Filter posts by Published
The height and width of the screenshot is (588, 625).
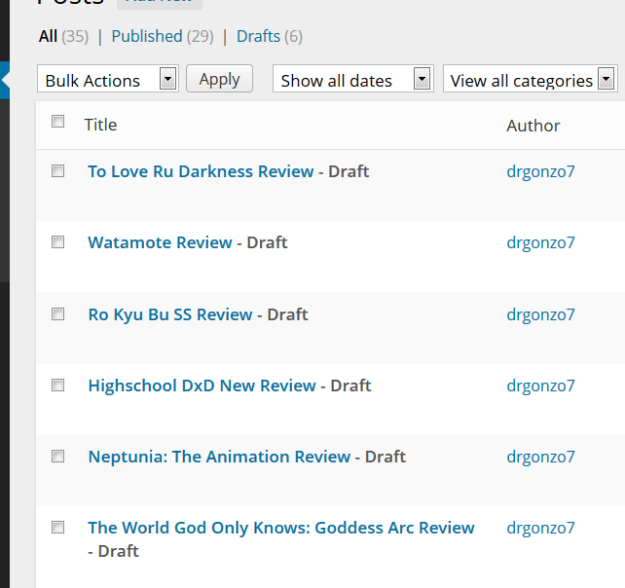click(x=147, y=36)
